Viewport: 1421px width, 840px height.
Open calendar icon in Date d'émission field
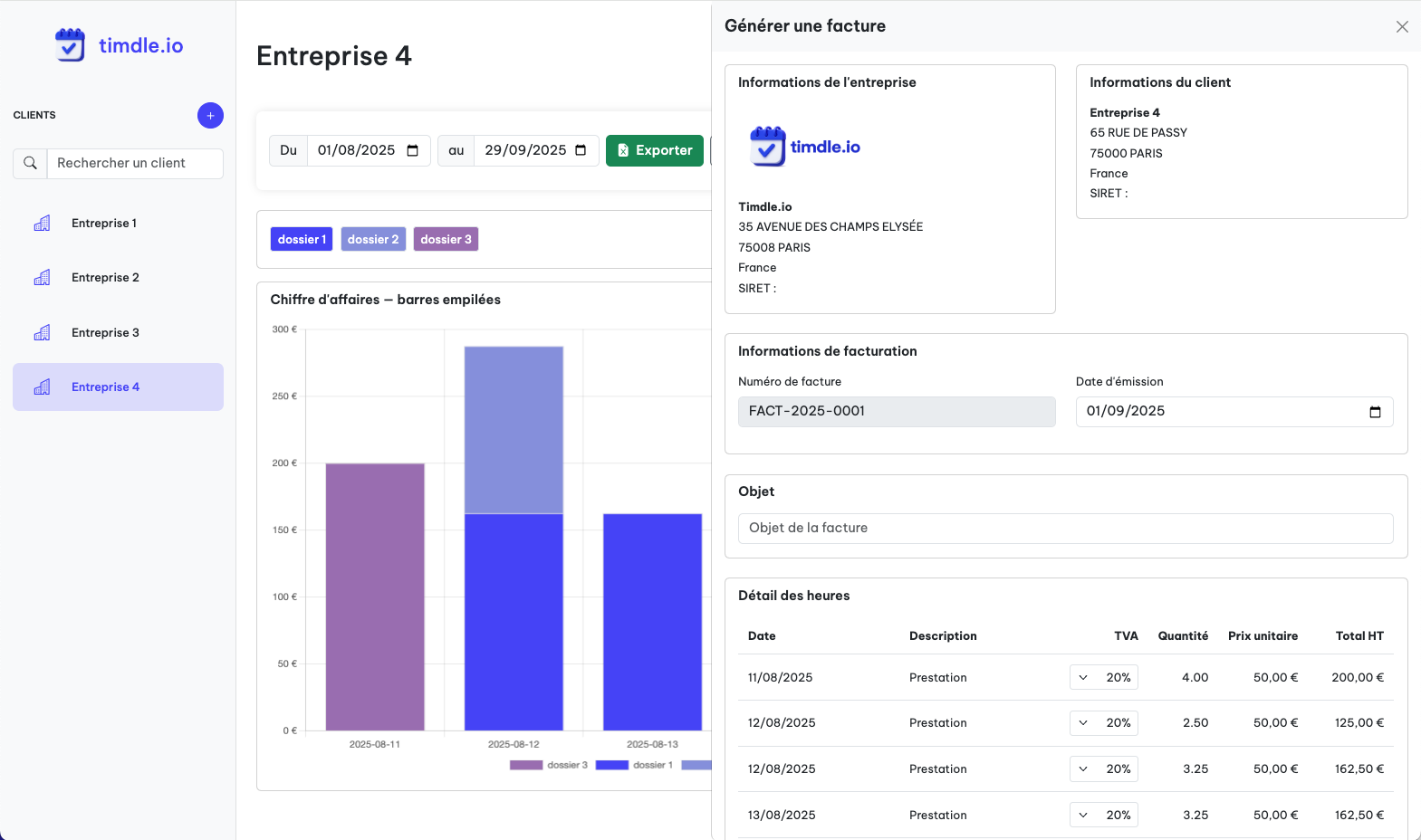tap(1375, 412)
